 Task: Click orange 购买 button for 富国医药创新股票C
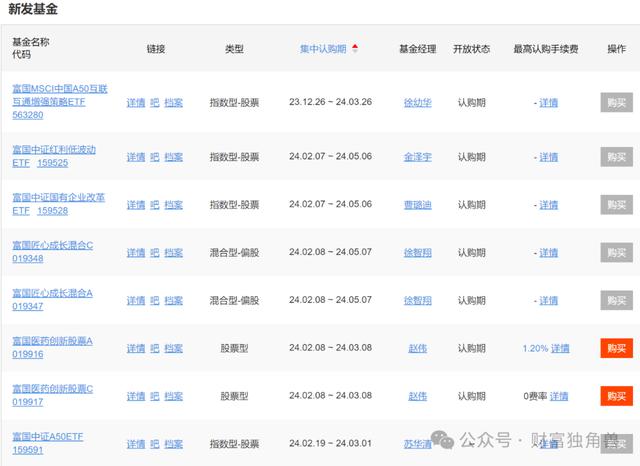tap(616, 396)
